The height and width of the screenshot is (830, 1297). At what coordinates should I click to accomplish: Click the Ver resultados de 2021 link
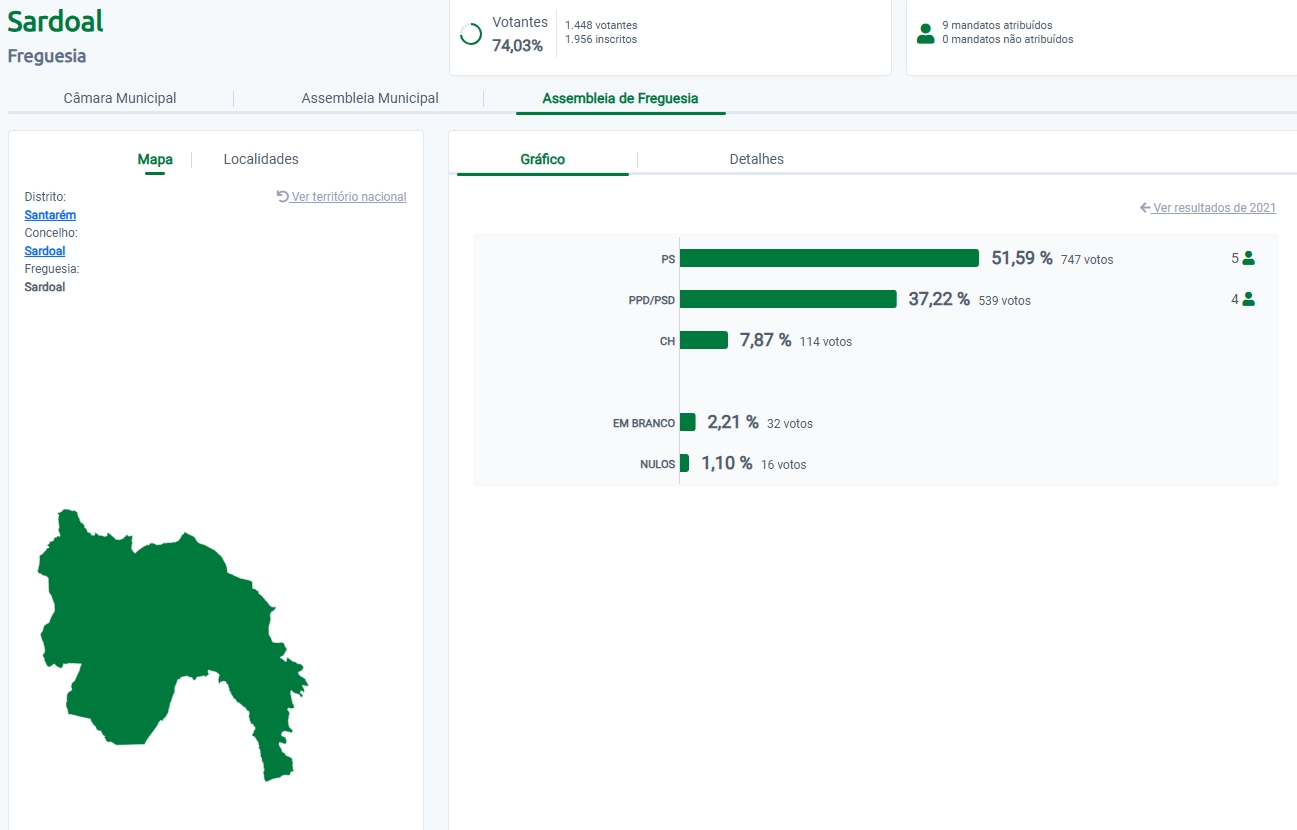click(1214, 208)
